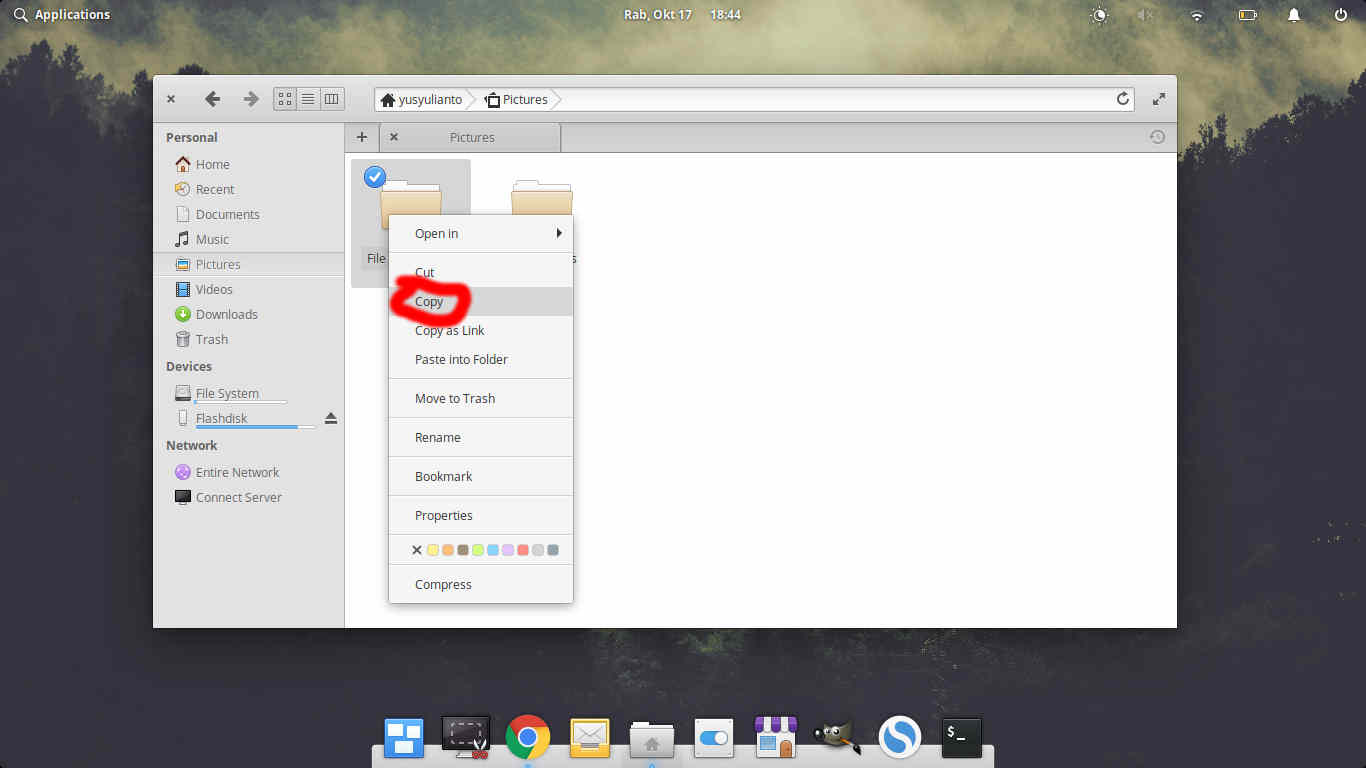Switch to column view
The height and width of the screenshot is (768, 1366).
coord(331,98)
